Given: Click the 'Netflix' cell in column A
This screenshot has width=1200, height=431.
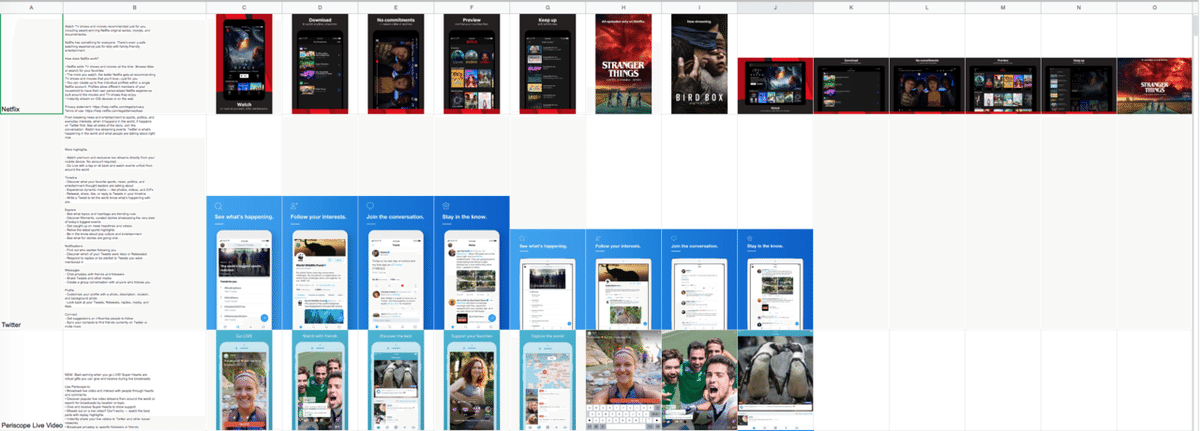Looking at the screenshot, I should [30, 64].
